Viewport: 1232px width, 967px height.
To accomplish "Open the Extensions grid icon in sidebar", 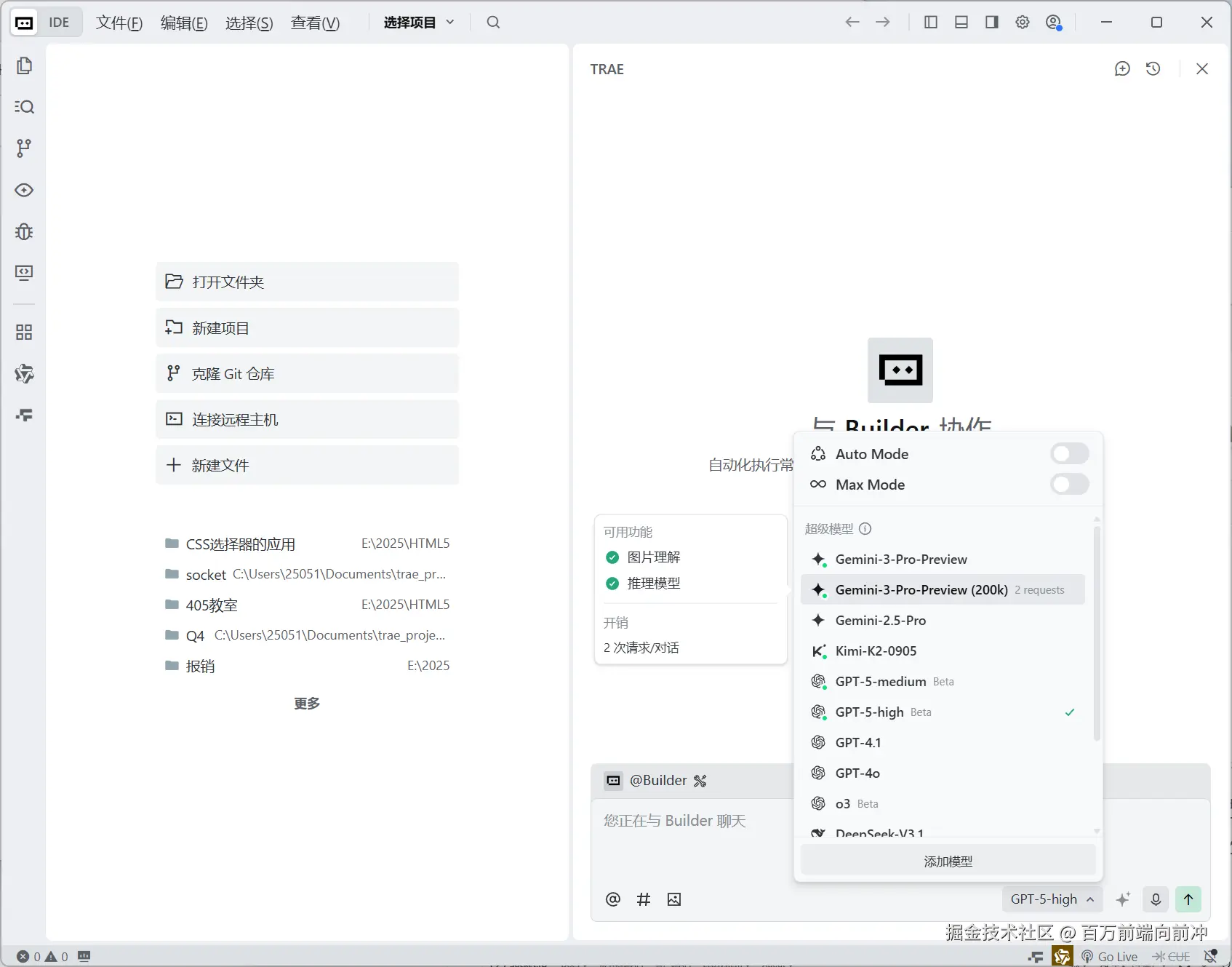I will coord(24,333).
